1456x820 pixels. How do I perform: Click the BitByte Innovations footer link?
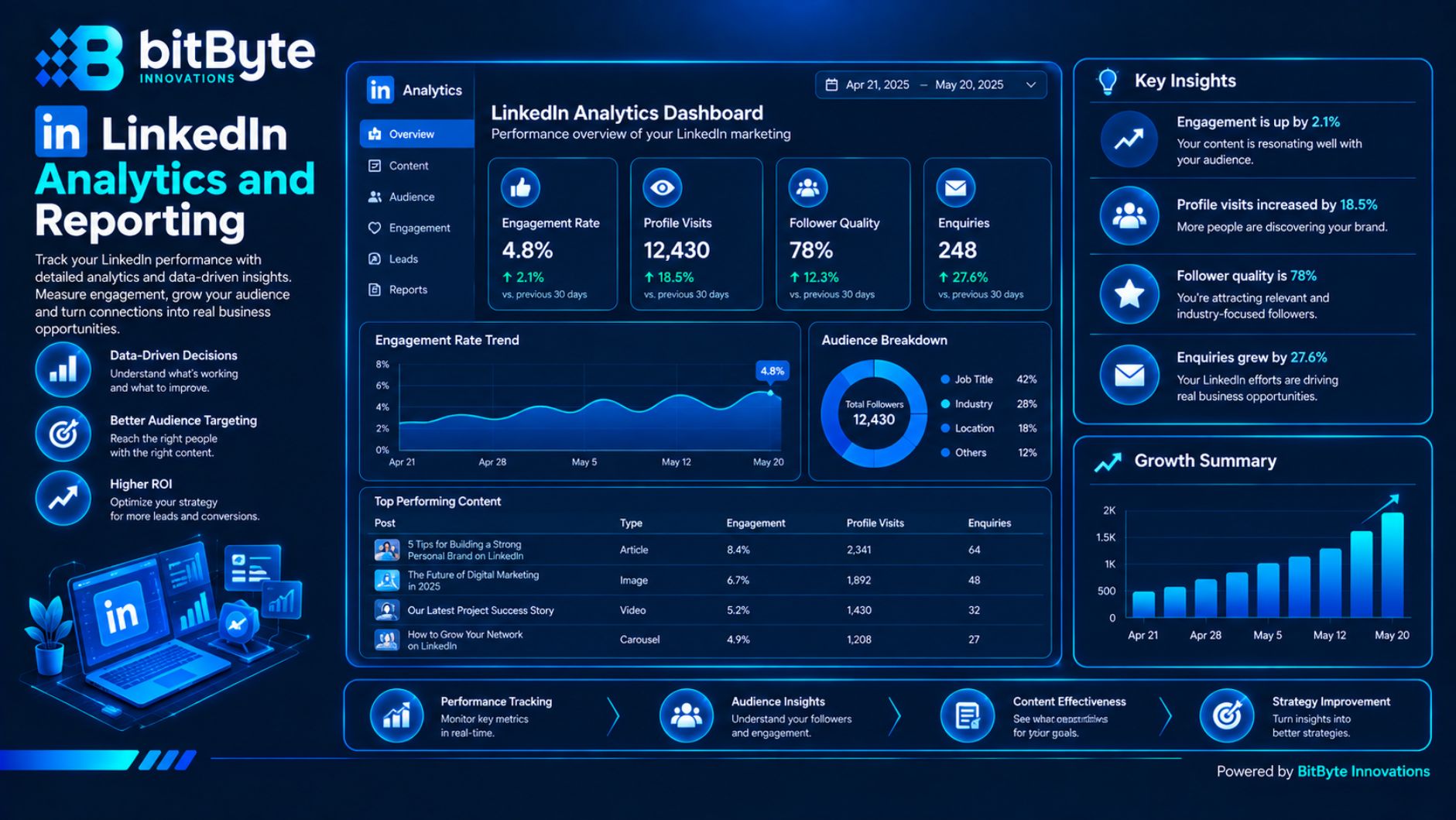(1363, 771)
